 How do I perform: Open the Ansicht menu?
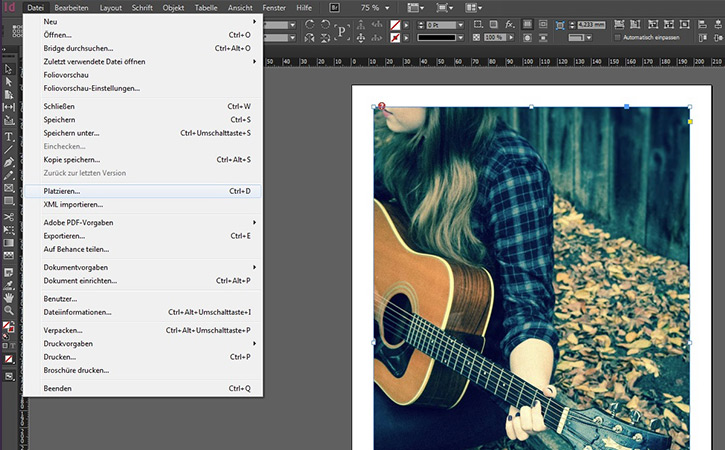coord(240,8)
